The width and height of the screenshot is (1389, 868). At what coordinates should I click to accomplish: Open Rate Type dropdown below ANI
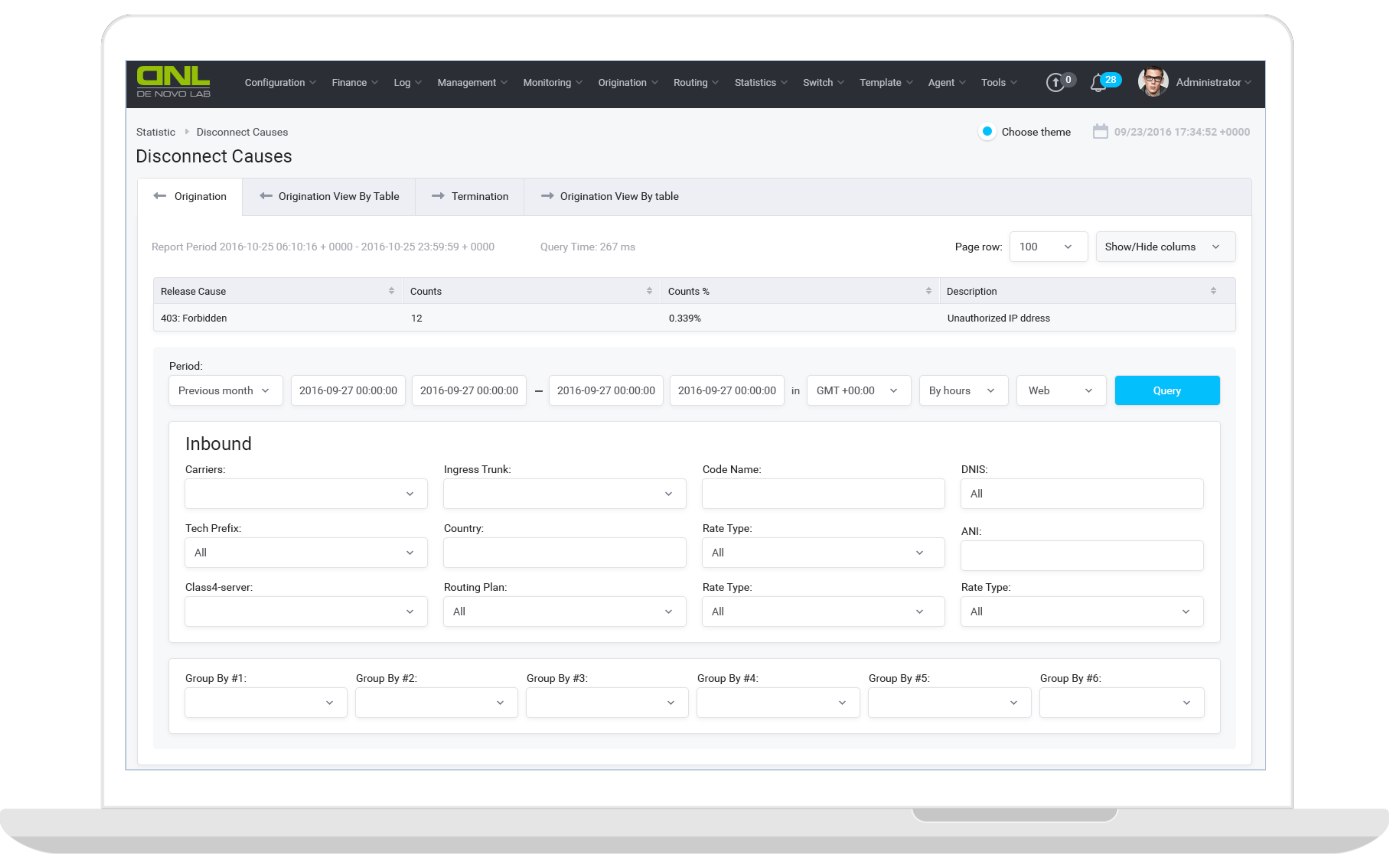pos(1082,612)
